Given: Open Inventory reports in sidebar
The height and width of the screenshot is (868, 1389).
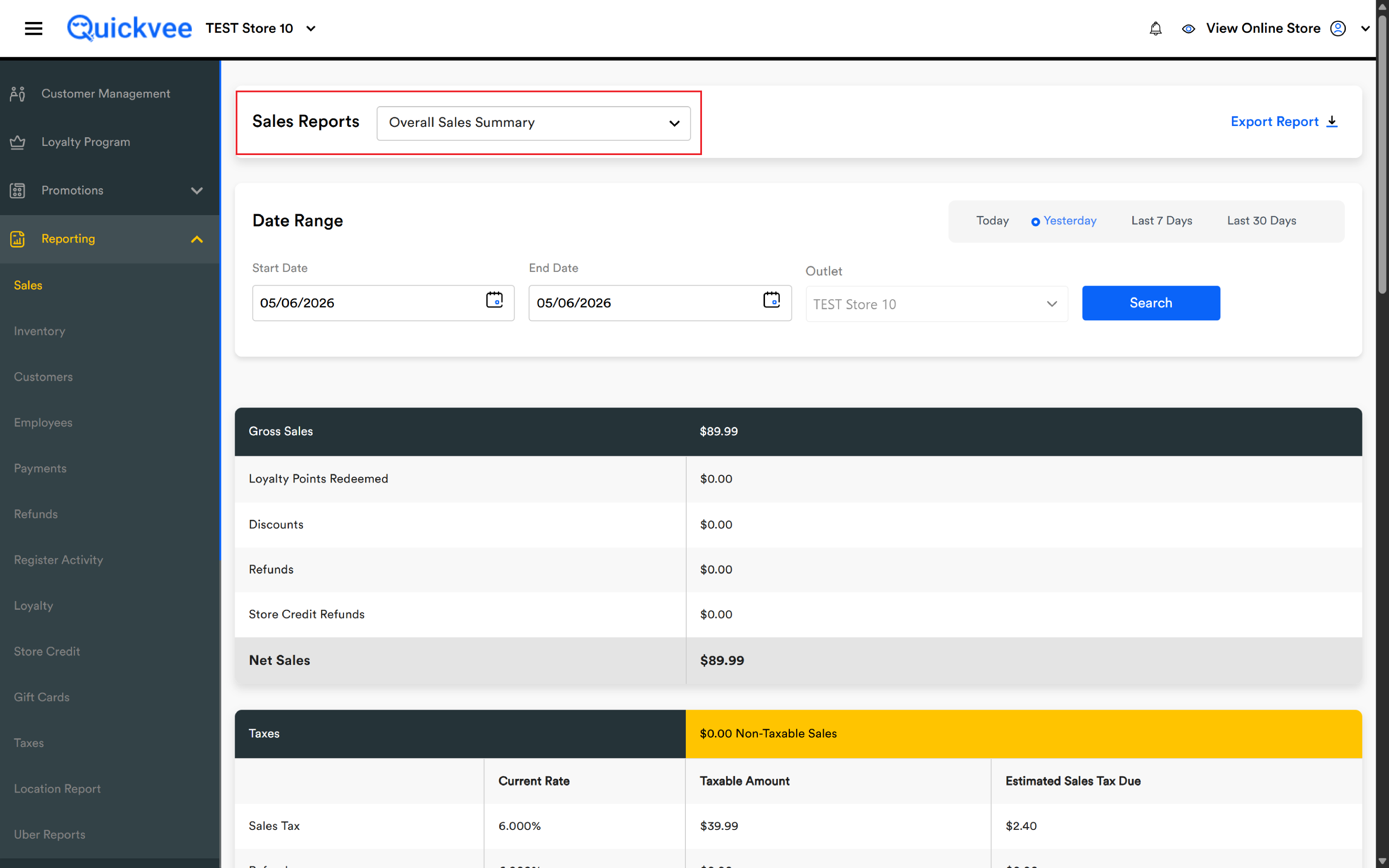Looking at the screenshot, I should click(40, 331).
